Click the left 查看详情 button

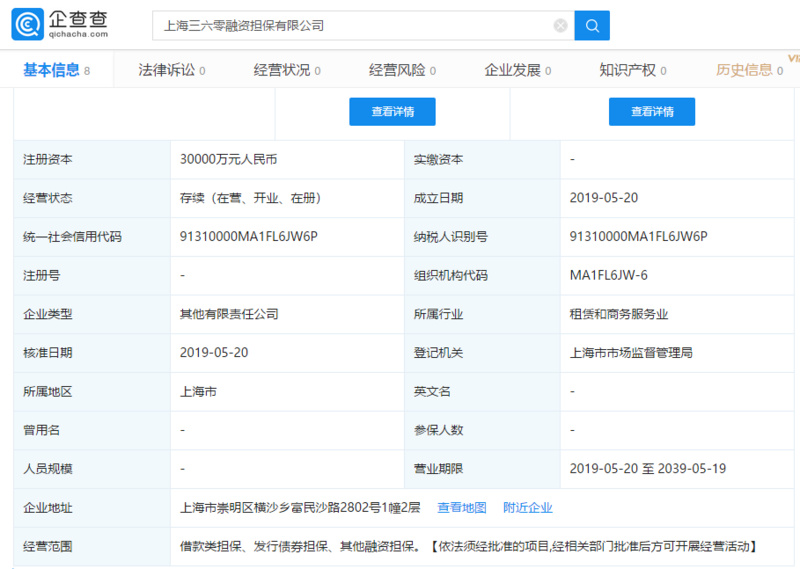click(x=392, y=112)
